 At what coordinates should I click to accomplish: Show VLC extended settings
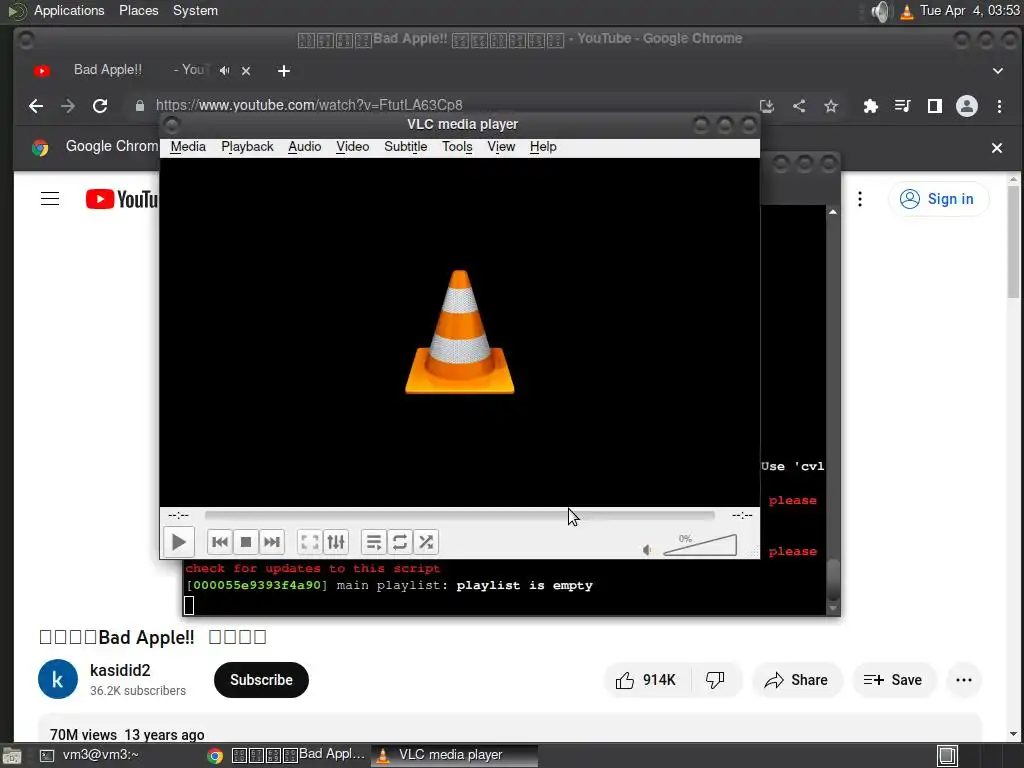[x=336, y=542]
